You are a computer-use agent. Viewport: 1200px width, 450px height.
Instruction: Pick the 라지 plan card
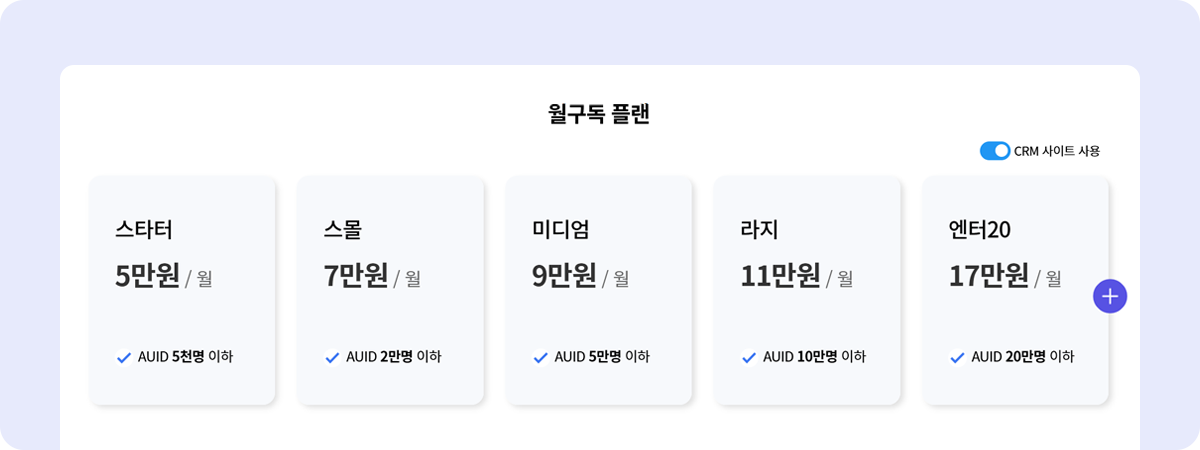pyautogui.click(x=807, y=291)
